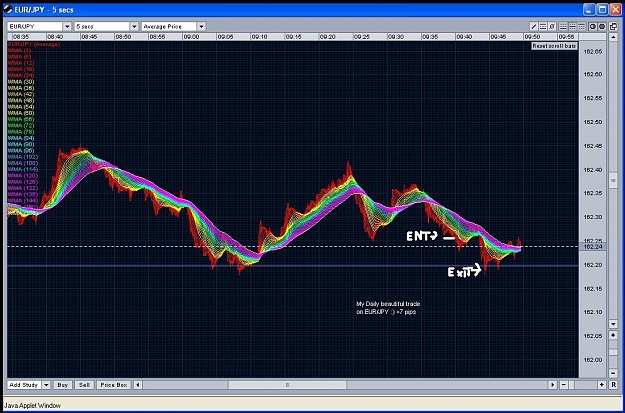Click vertical scrollbar top up arrow
The image size is (625, 413).
[x=613, y=37]
